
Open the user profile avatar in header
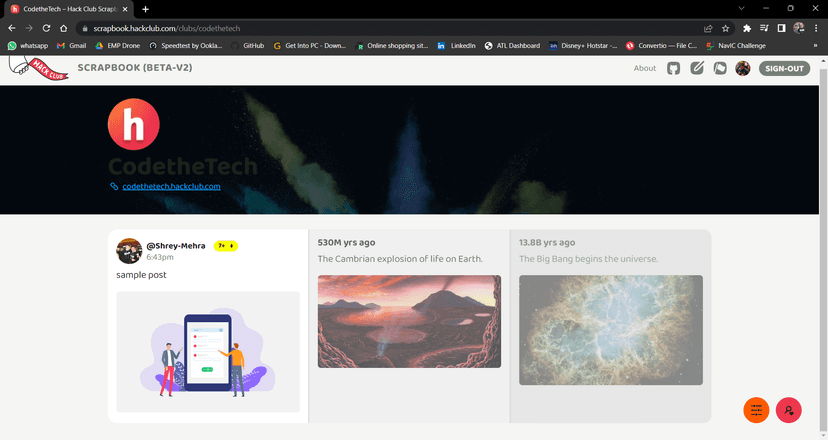coord(743,68)
